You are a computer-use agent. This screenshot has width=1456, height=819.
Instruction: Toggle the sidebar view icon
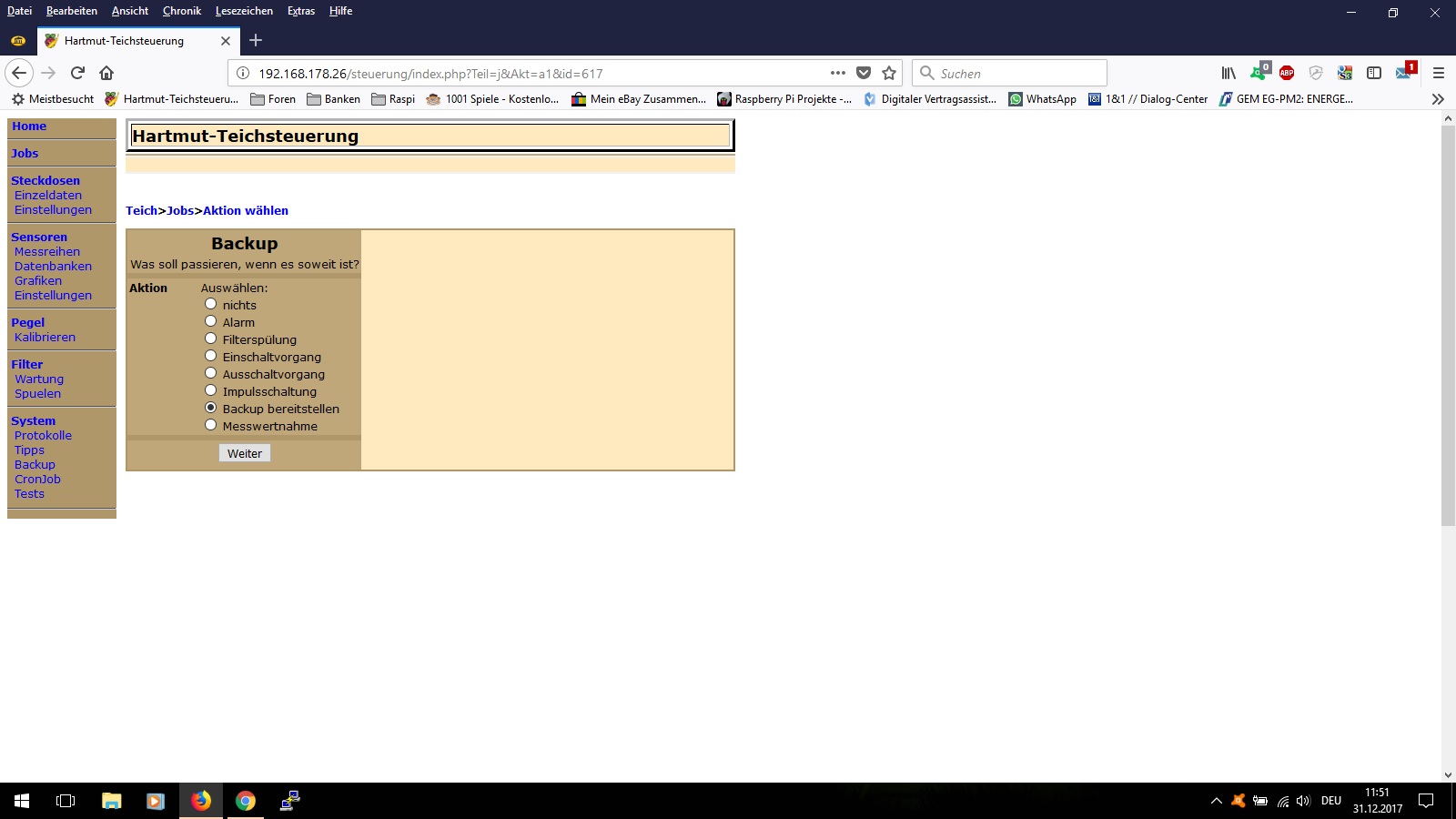pos(1374,73)
